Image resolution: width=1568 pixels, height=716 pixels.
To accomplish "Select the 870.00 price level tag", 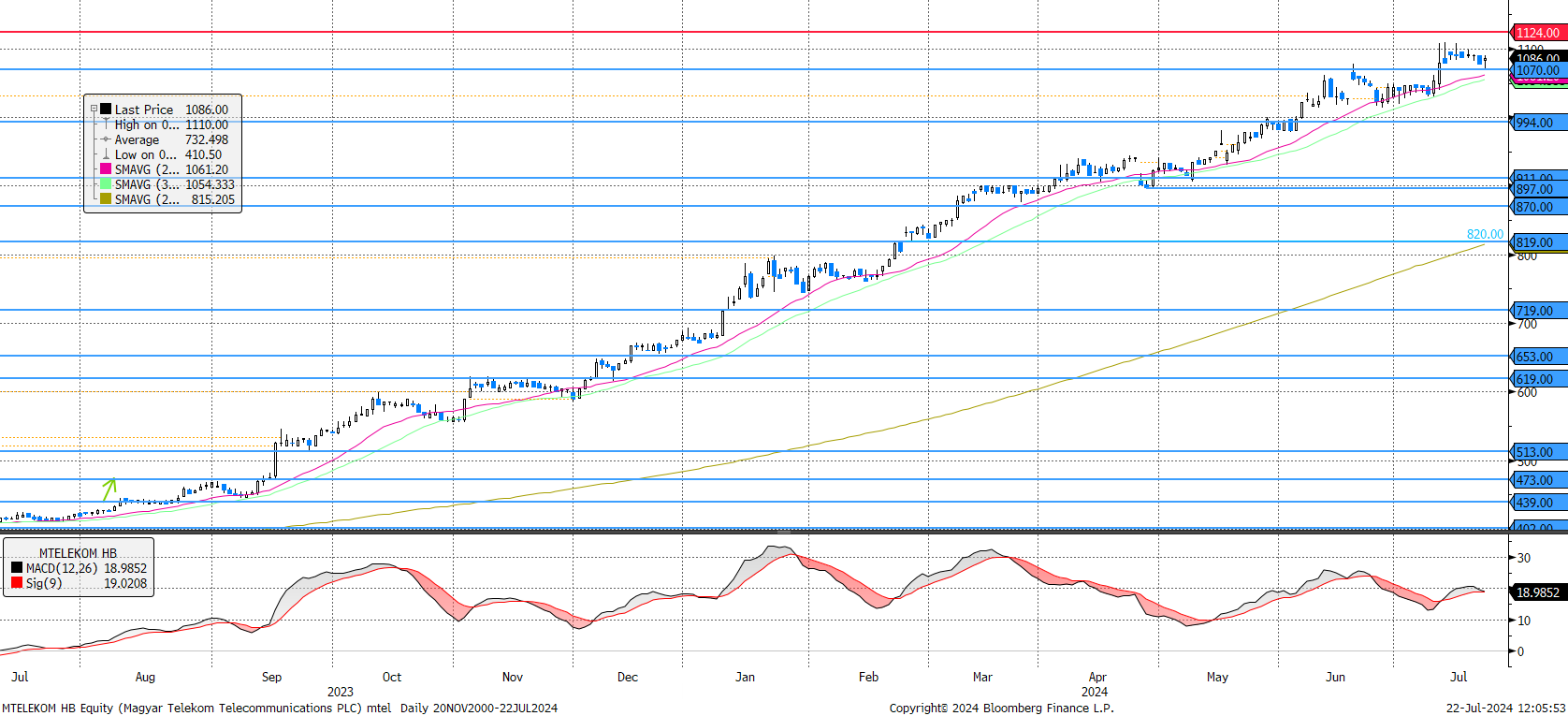I will point(1538,207).
